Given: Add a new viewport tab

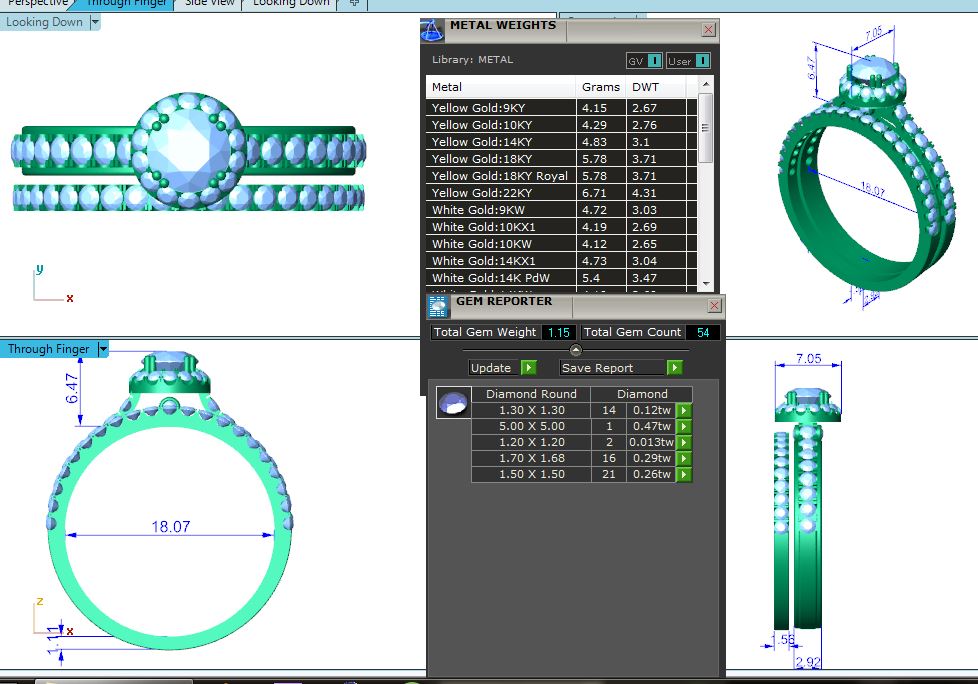Looking at the screenshot, I should (x=353, y=3).
